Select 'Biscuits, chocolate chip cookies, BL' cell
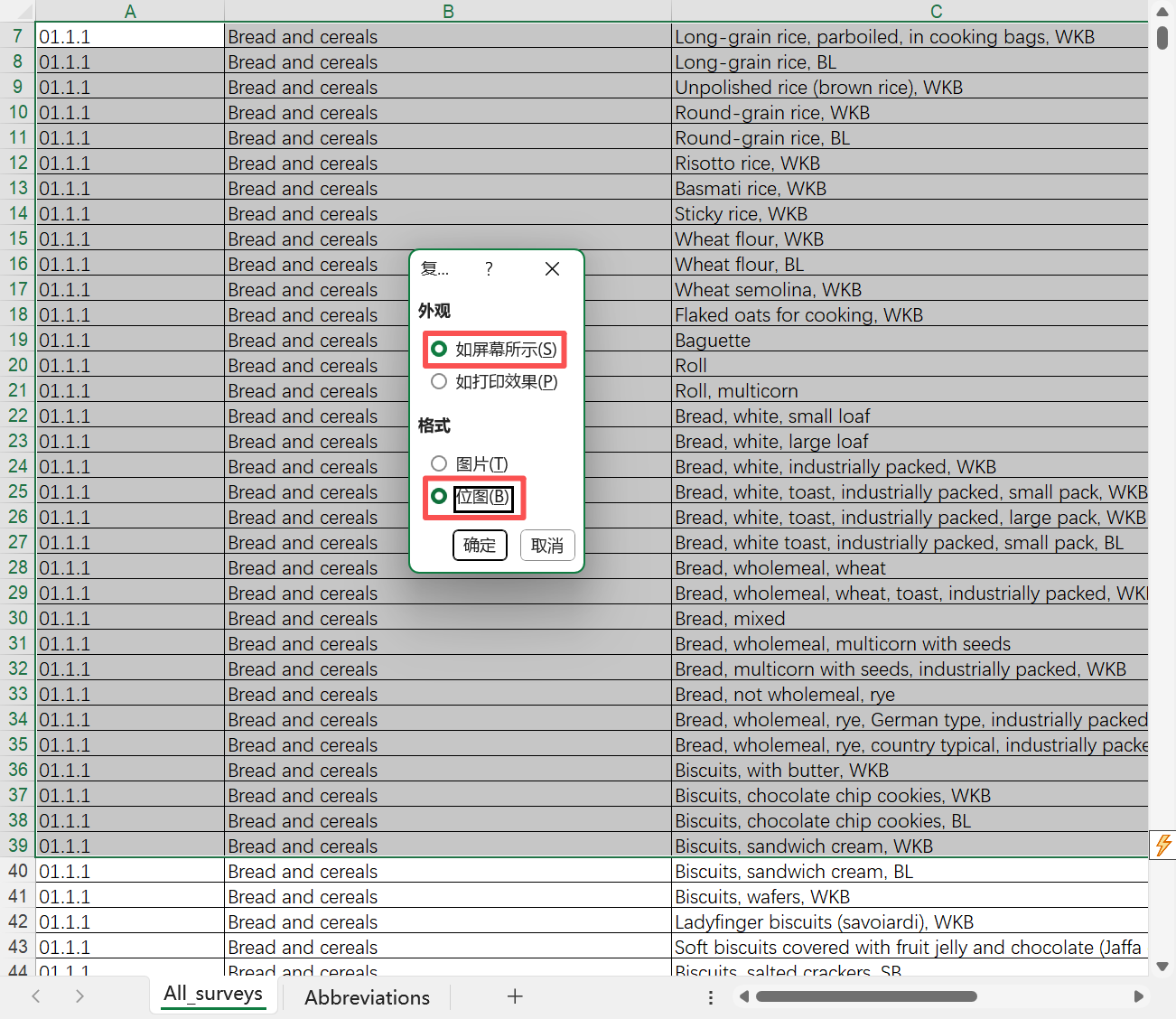This screenshot has height=1019, width=1176. pos(910,820)
